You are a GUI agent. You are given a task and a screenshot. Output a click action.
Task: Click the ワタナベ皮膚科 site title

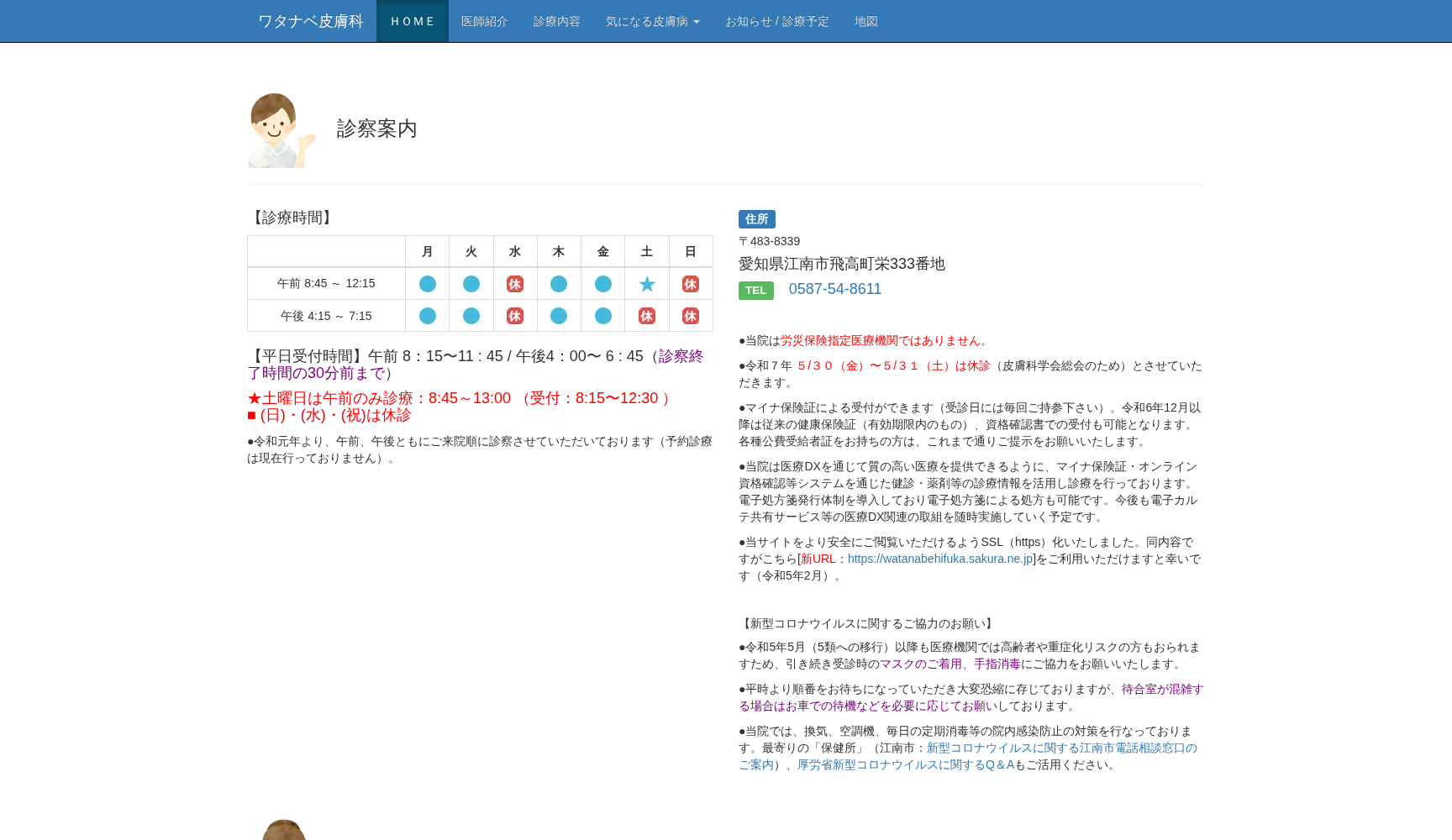[310, 21]
